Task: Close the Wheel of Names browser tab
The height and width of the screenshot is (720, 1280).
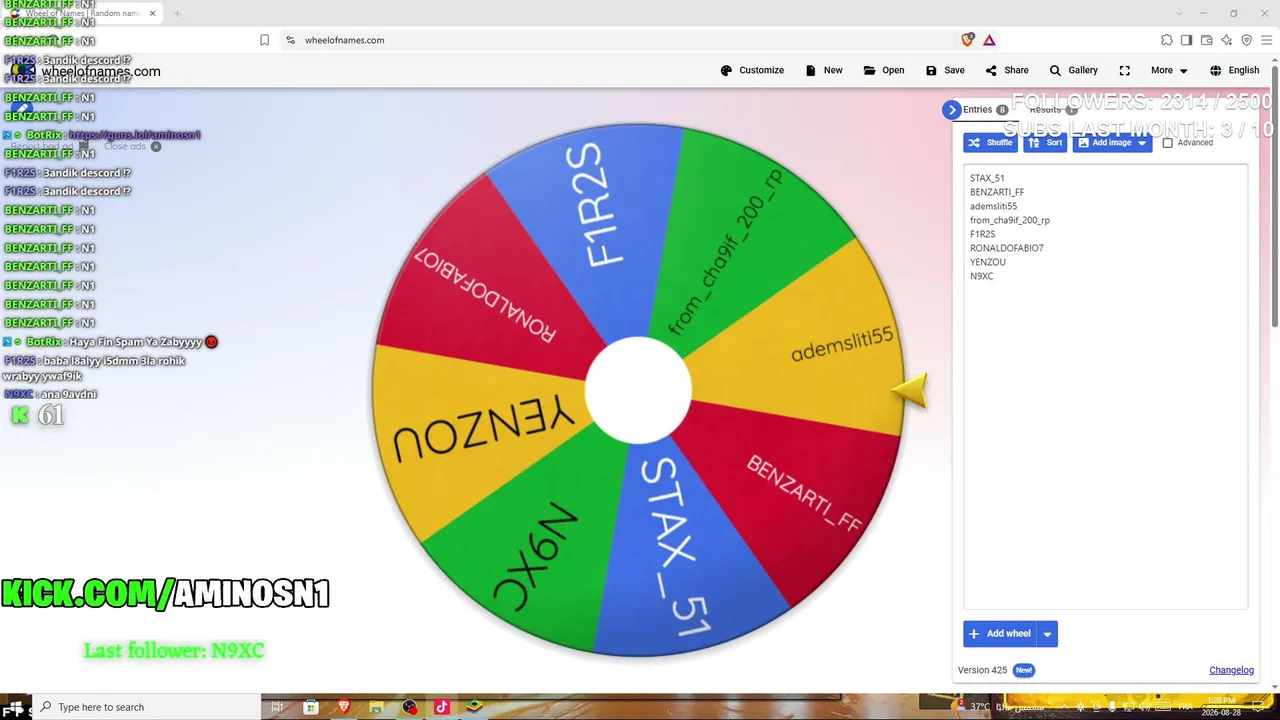Action: [152, 14]
